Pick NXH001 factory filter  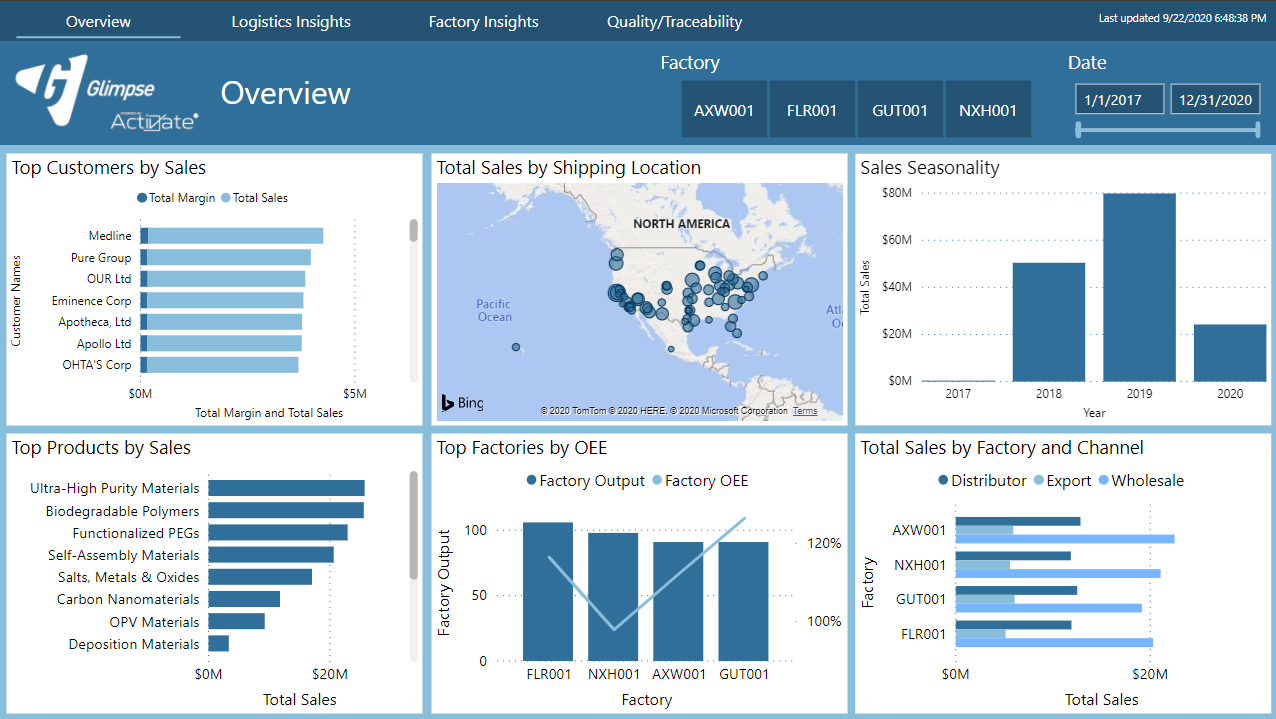[988, 110]
